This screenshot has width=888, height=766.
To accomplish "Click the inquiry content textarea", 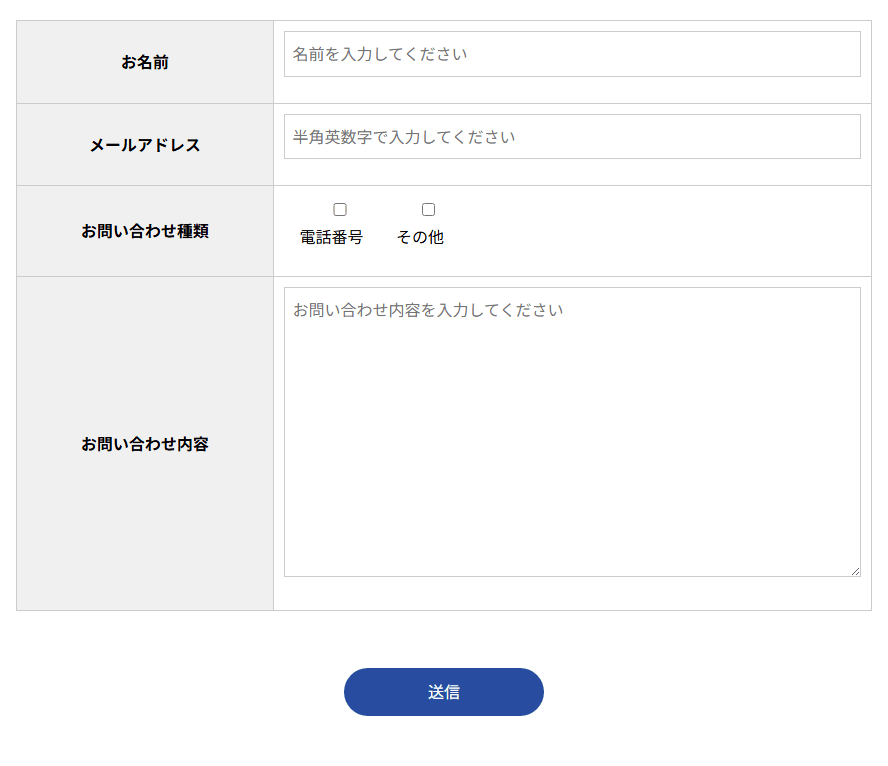I will click(572, 432).
